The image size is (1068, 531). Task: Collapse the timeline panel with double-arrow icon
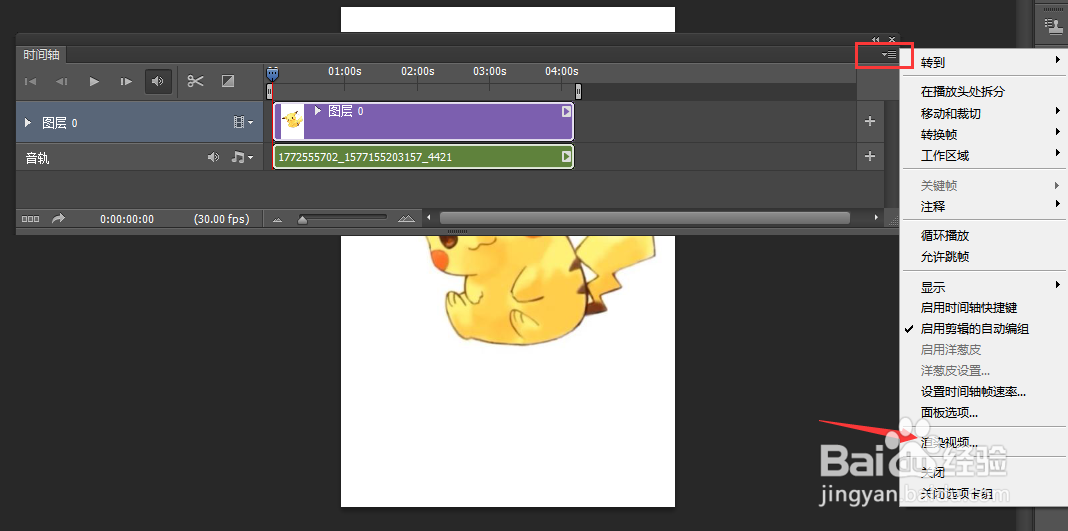tap(876, 40)
